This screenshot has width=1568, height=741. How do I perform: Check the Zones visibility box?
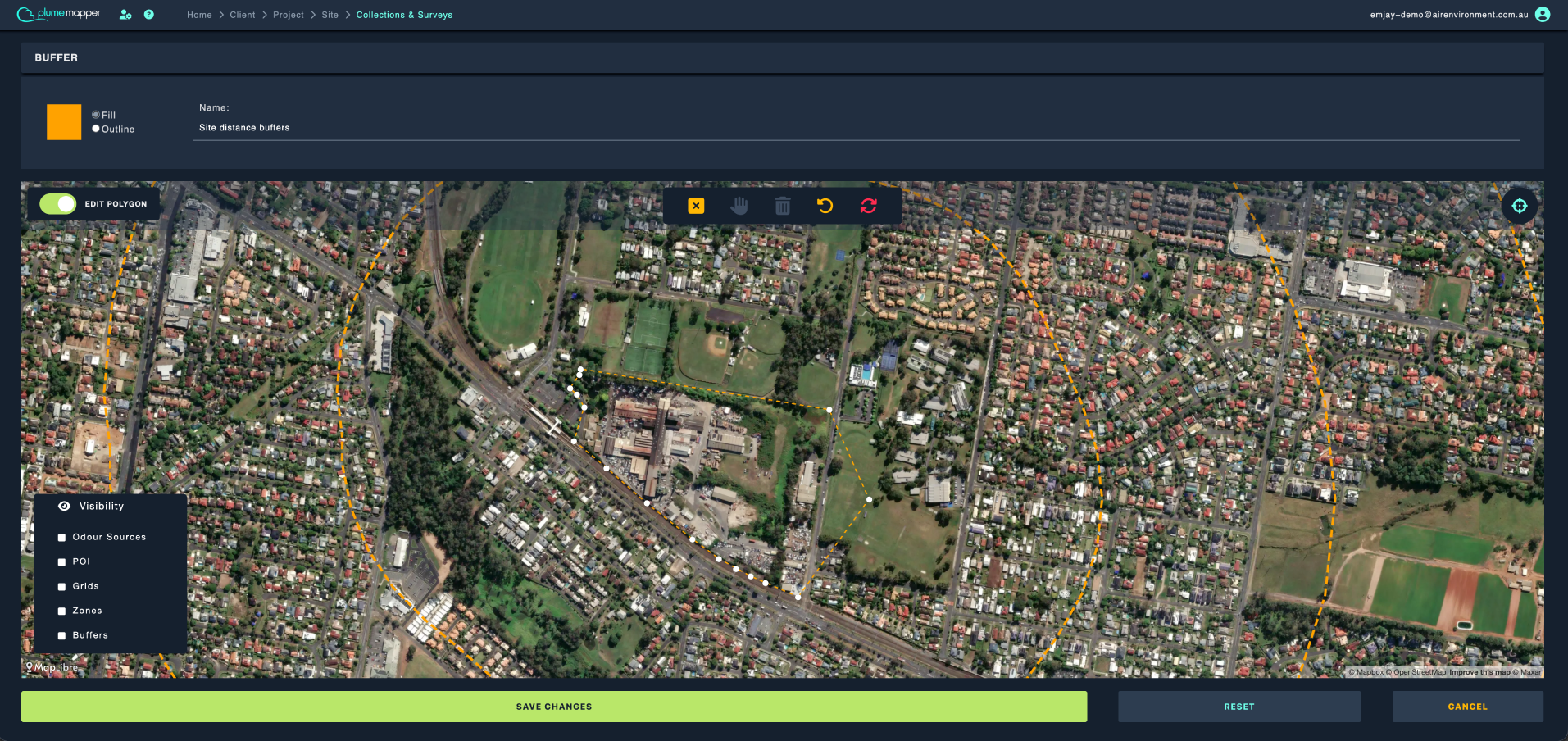(61, 611)
